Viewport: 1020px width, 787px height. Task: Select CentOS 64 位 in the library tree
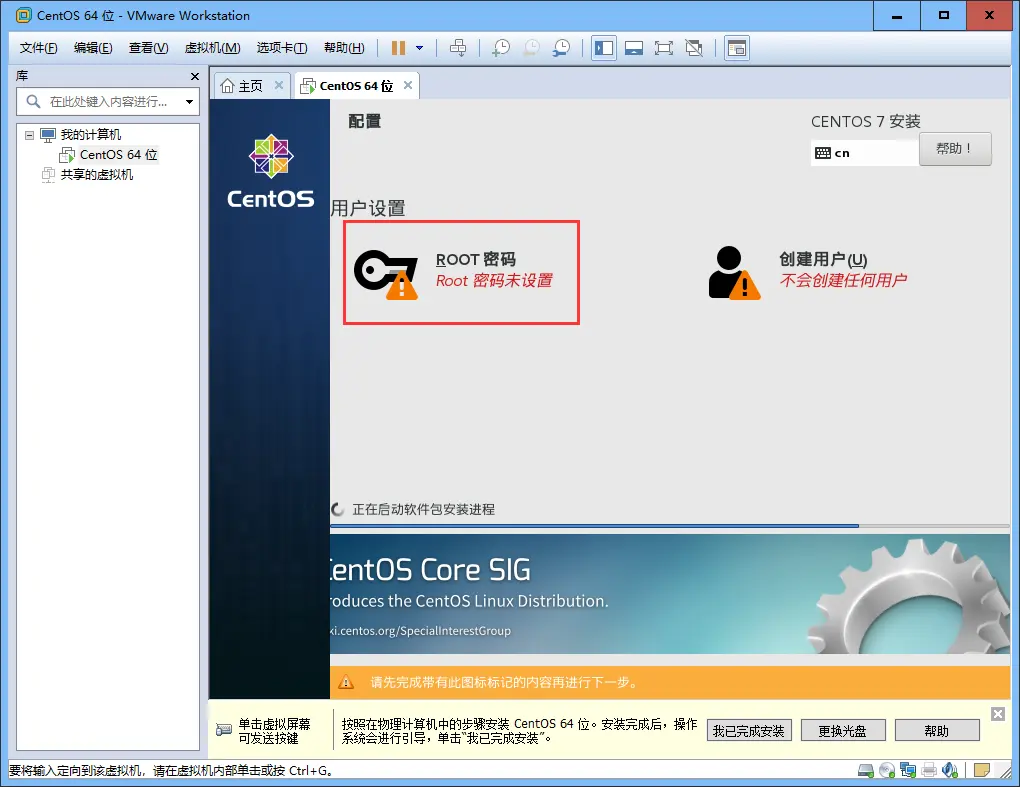pos(118,155)
